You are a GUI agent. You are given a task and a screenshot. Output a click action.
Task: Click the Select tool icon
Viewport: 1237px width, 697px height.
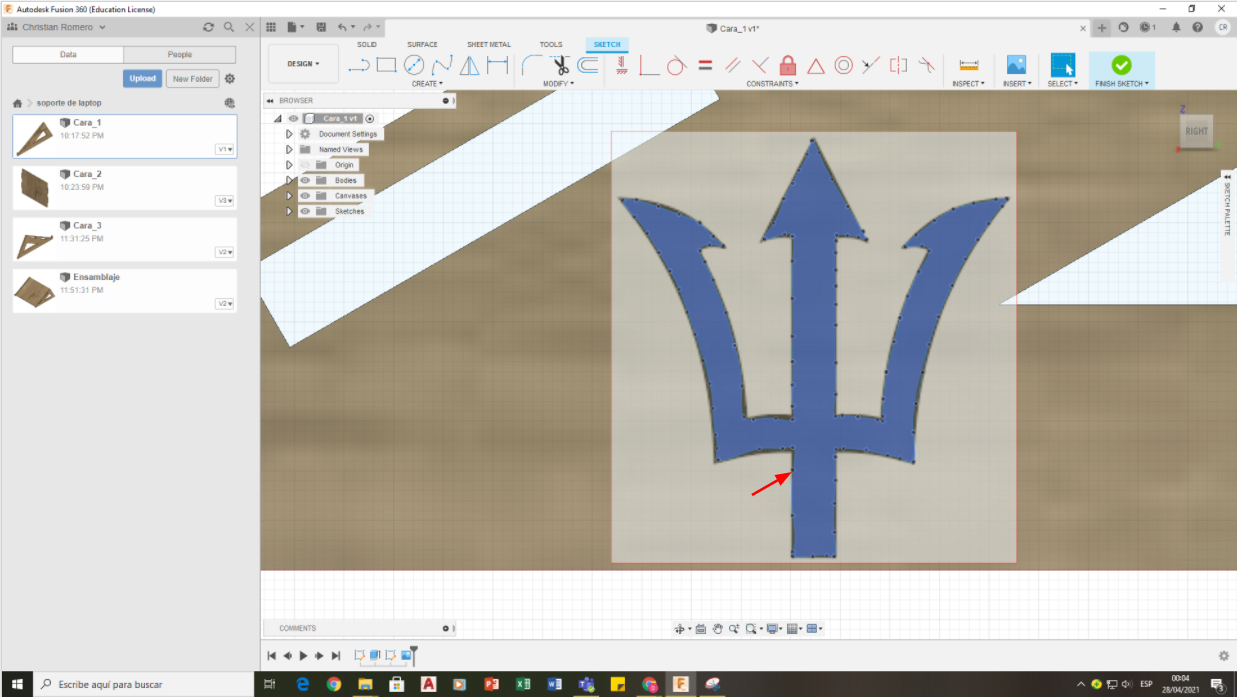1062,65
